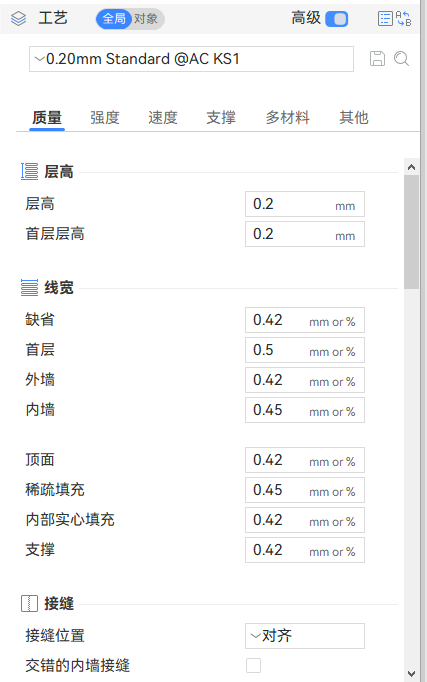Open the 0.20mm Standard @AC KS1 preset dropdown

click(x=191, y=59)
